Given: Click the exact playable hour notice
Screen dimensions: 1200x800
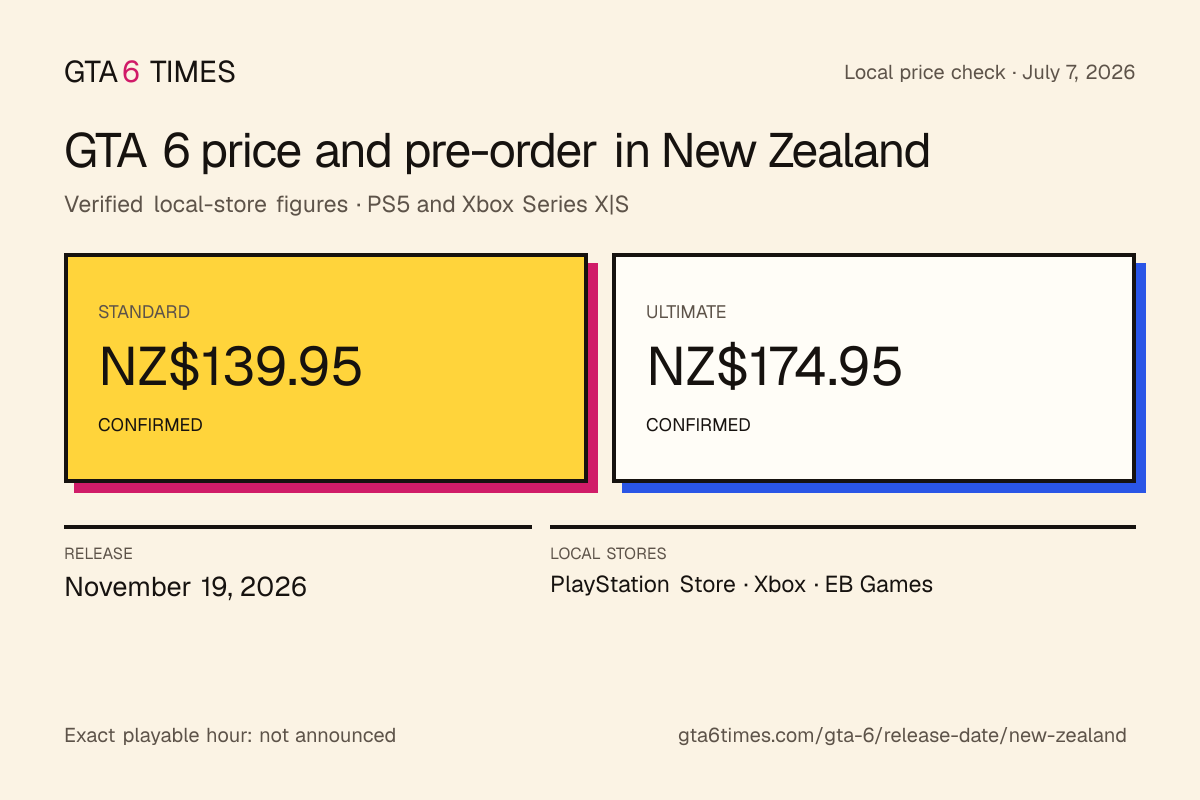Looking at the screenshot, I should (x=230, y=736).
